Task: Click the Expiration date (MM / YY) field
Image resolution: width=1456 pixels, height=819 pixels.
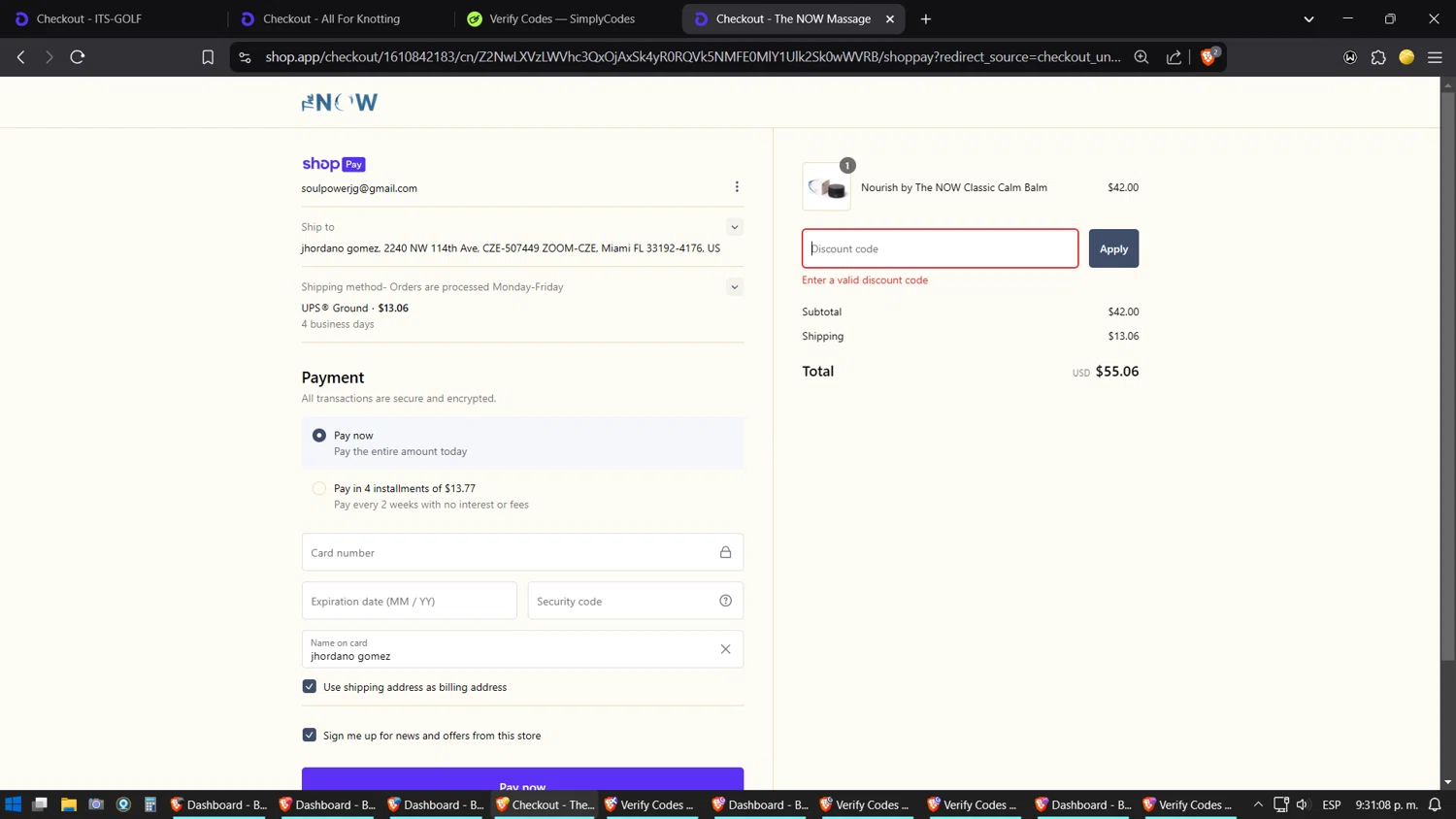Action: click(x=410, y=601)
